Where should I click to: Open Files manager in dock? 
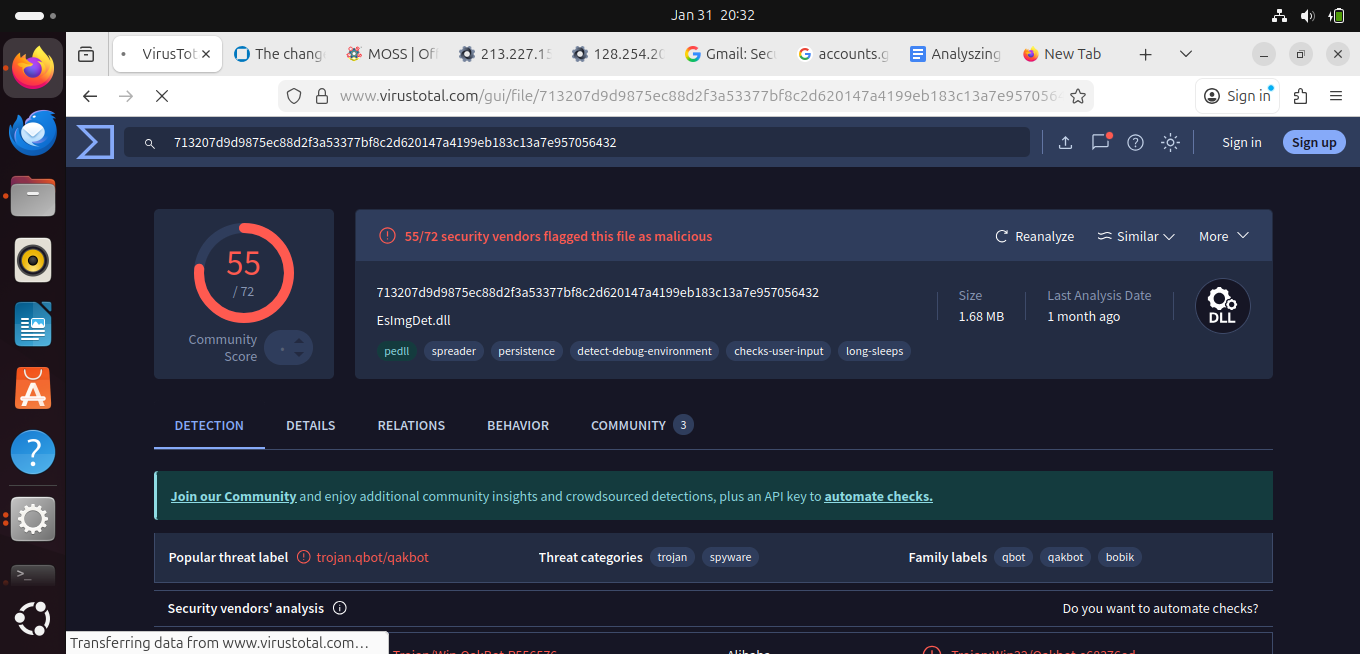(x=33, y=197)
